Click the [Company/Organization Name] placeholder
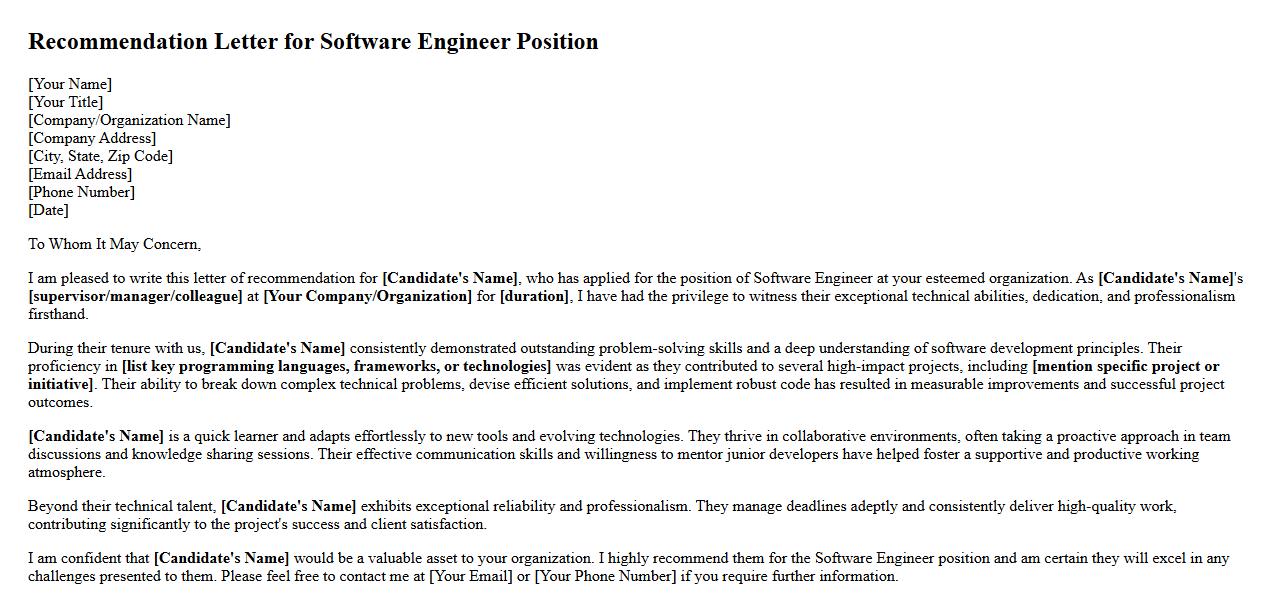The width and height of the screenshot is (1278, 601). (129, 120)
